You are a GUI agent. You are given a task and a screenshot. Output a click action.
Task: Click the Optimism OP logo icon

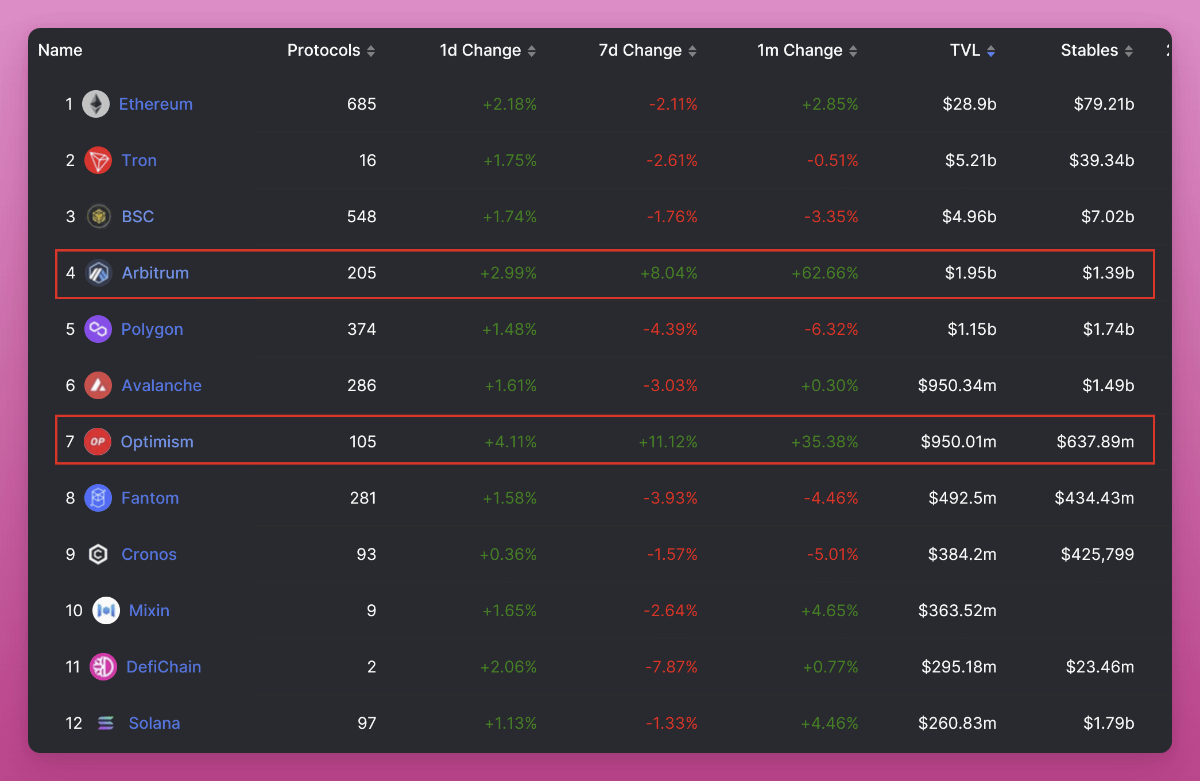click(x=98, y=442)
